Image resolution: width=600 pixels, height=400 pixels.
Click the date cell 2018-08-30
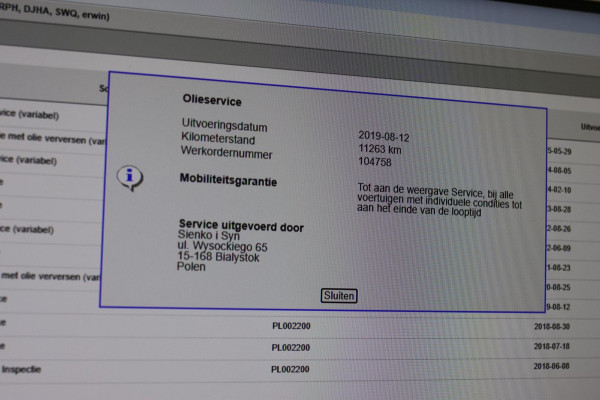coord(552,327)
